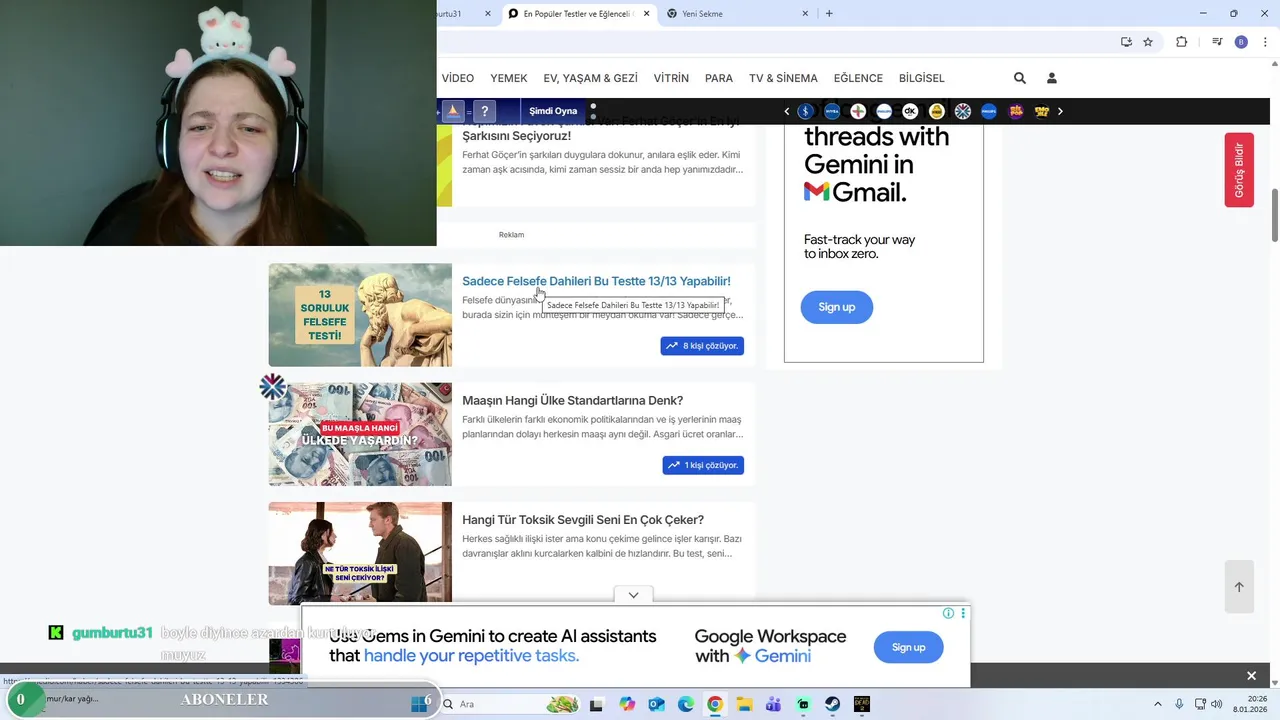The image size is (1280, 720).
Task: Click the page vertical scrollbar thumb
Action: point(1275,213)
